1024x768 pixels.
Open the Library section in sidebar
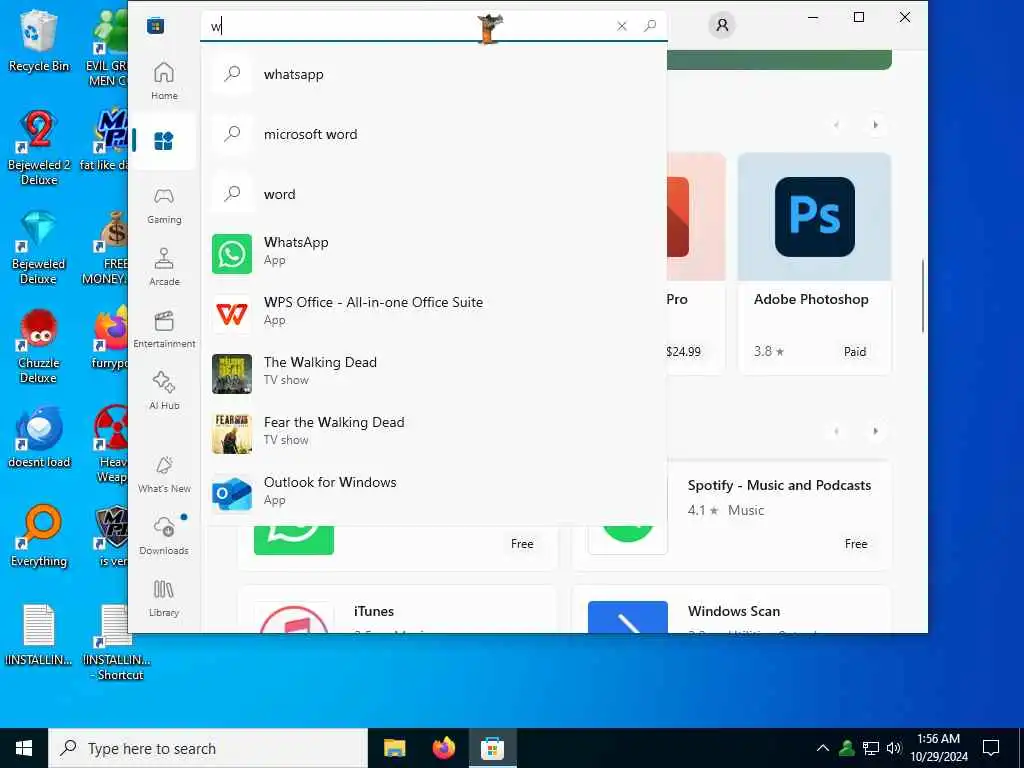164,598
